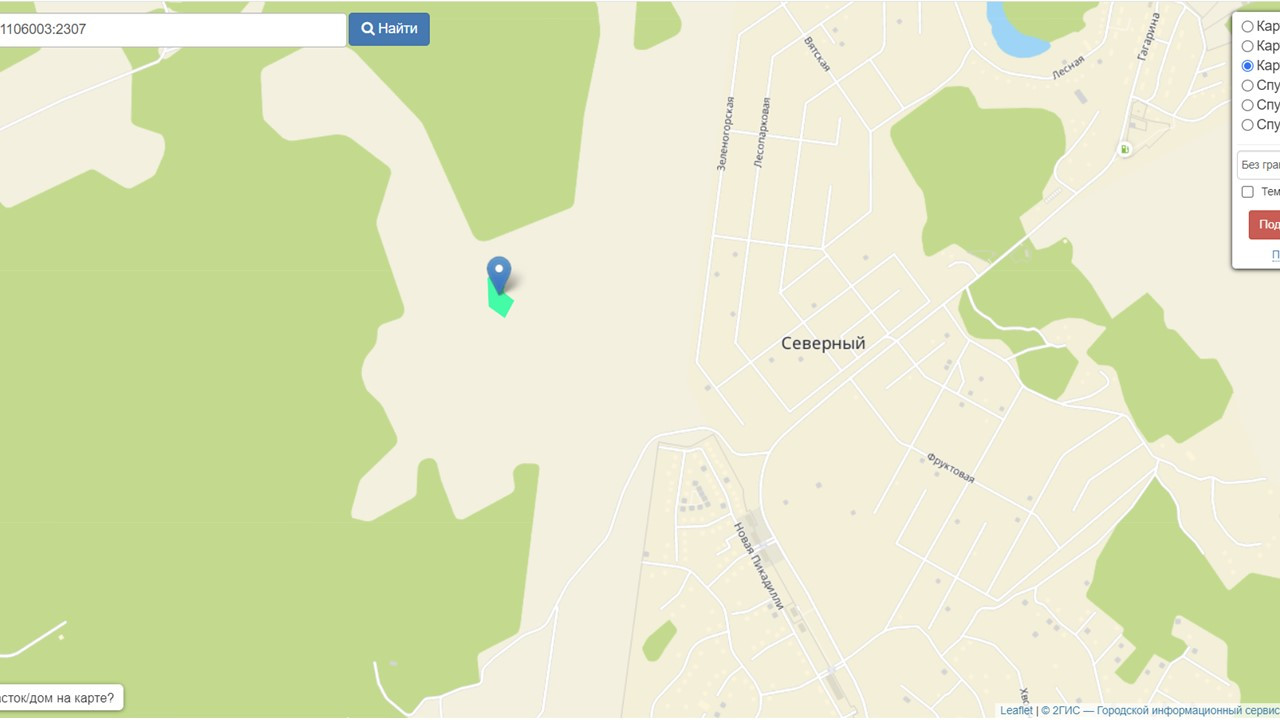This screenshot has height=720, width=1280.
Task: Select the second Спу satellite layer radio
Action: point(1247,105)
